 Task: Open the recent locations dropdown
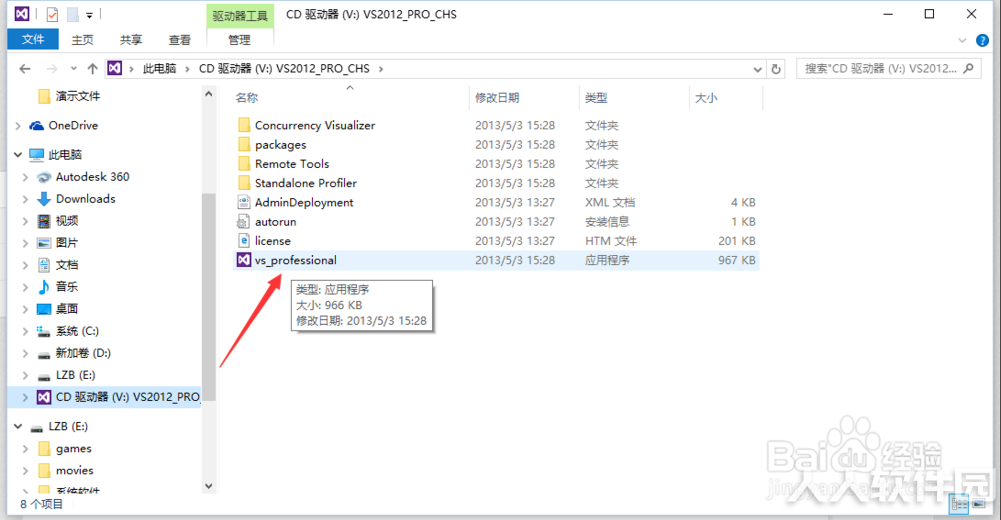pyautogui.click(x=73, y=68)
